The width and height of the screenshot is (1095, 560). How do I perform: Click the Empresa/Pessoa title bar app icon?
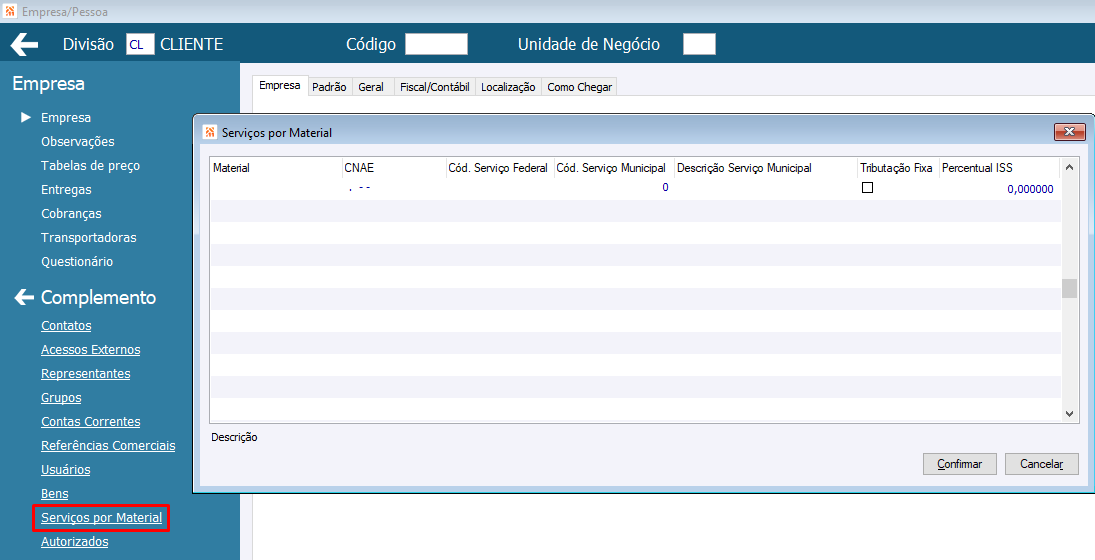pos(10,12)
